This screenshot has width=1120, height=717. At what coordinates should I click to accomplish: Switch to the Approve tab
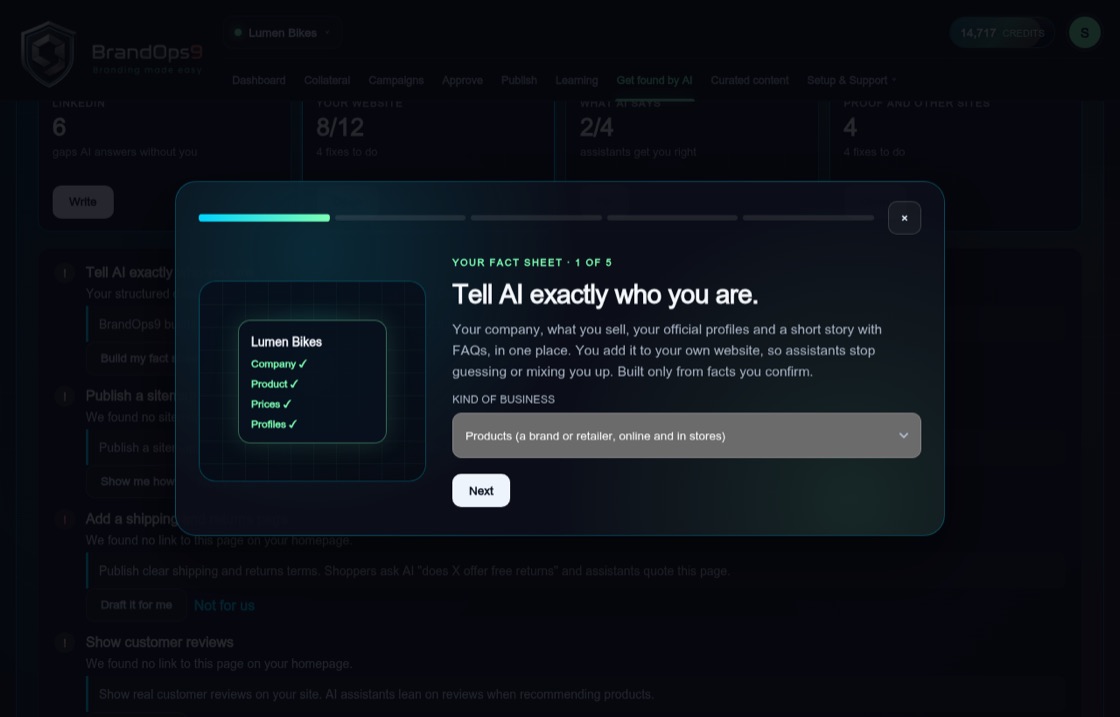[462, 80]
